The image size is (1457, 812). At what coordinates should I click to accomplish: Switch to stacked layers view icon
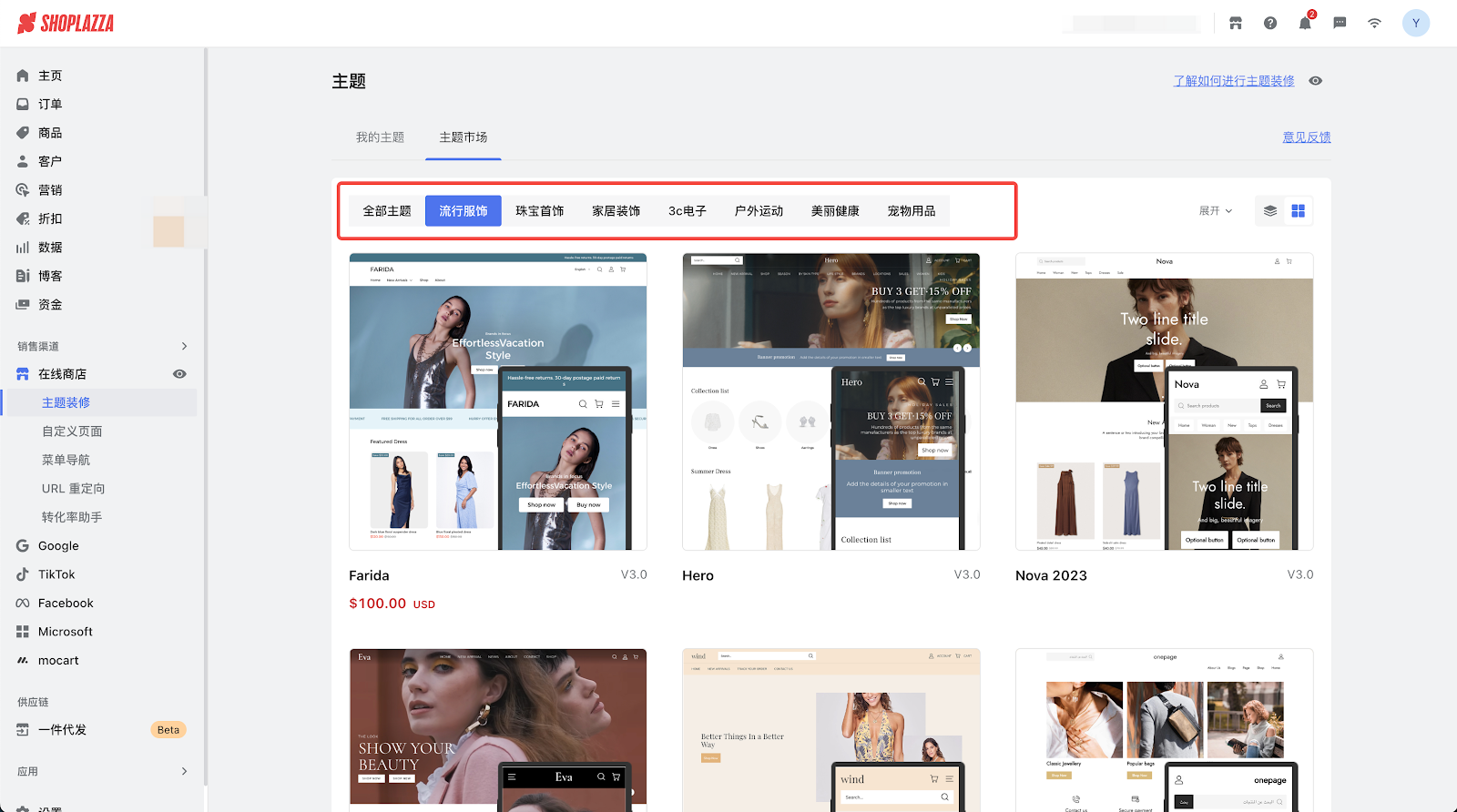click(1270, 211)
